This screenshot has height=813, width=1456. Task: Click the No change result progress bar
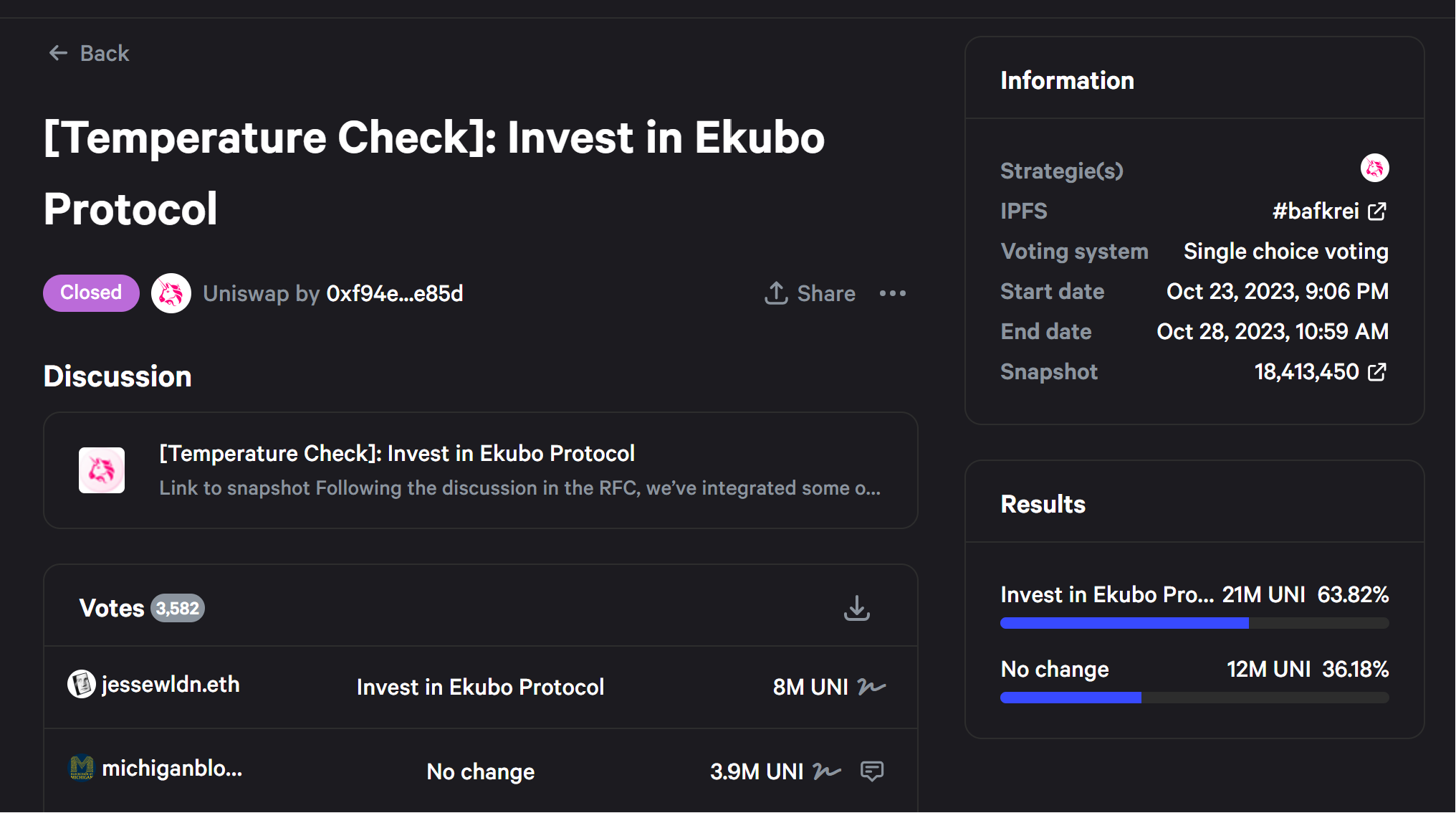tap(1194, 698)
